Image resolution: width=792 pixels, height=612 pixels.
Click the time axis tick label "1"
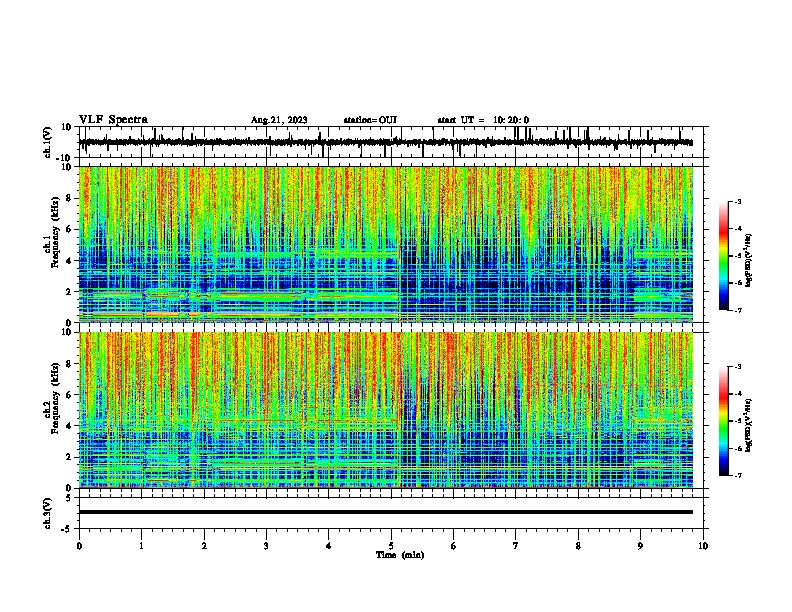tap(141, 546)
